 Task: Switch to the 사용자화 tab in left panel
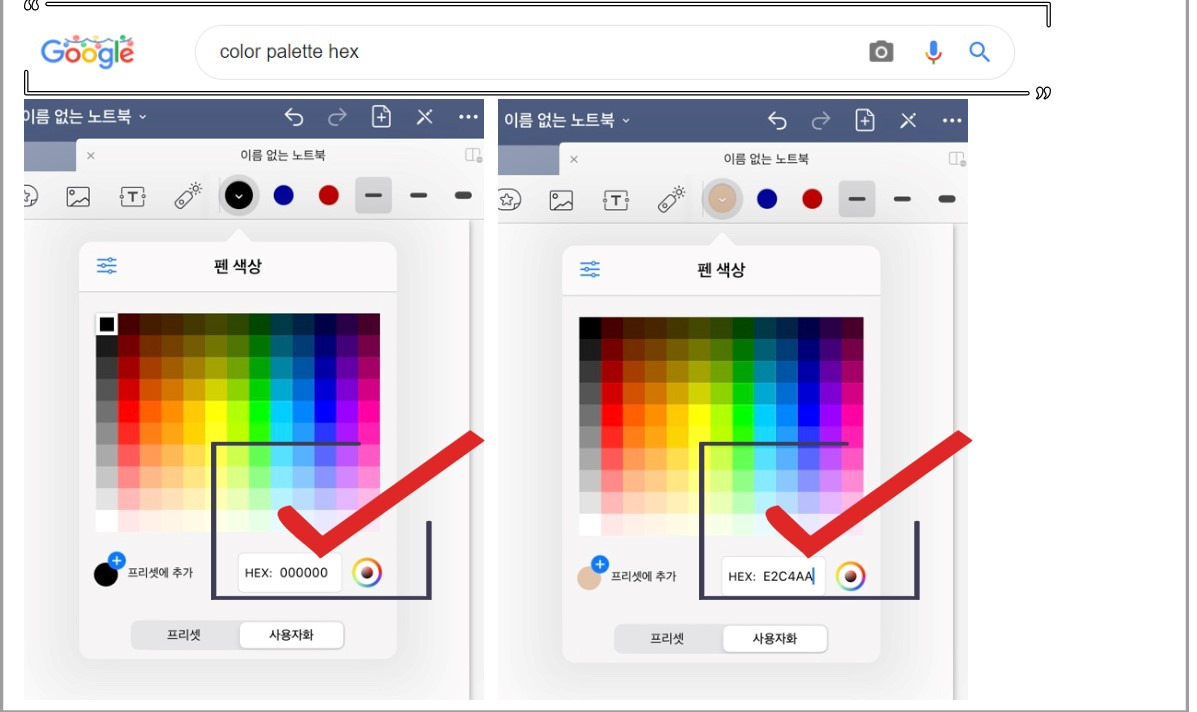coord(292,635)
